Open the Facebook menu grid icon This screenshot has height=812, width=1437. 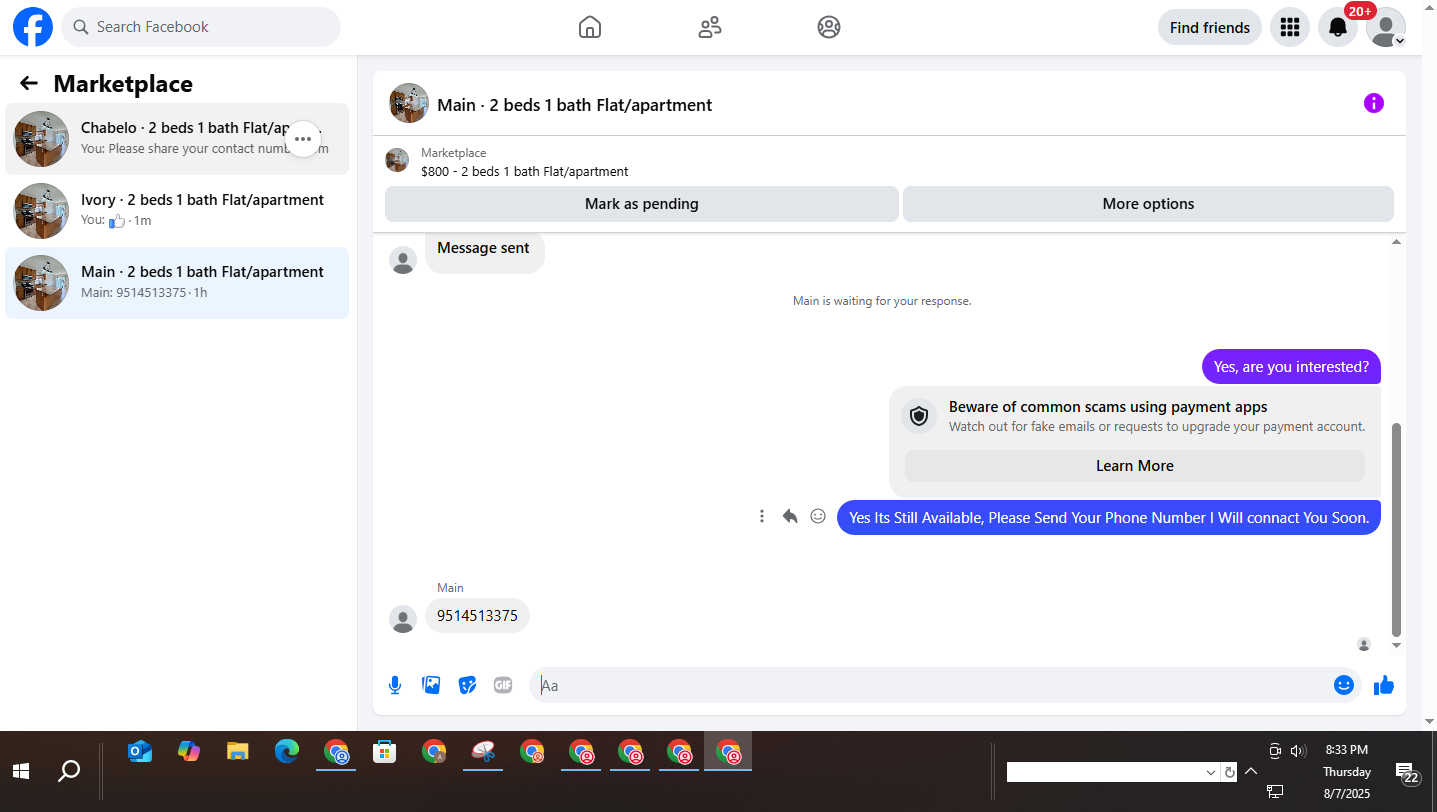tap(1290, 27)
